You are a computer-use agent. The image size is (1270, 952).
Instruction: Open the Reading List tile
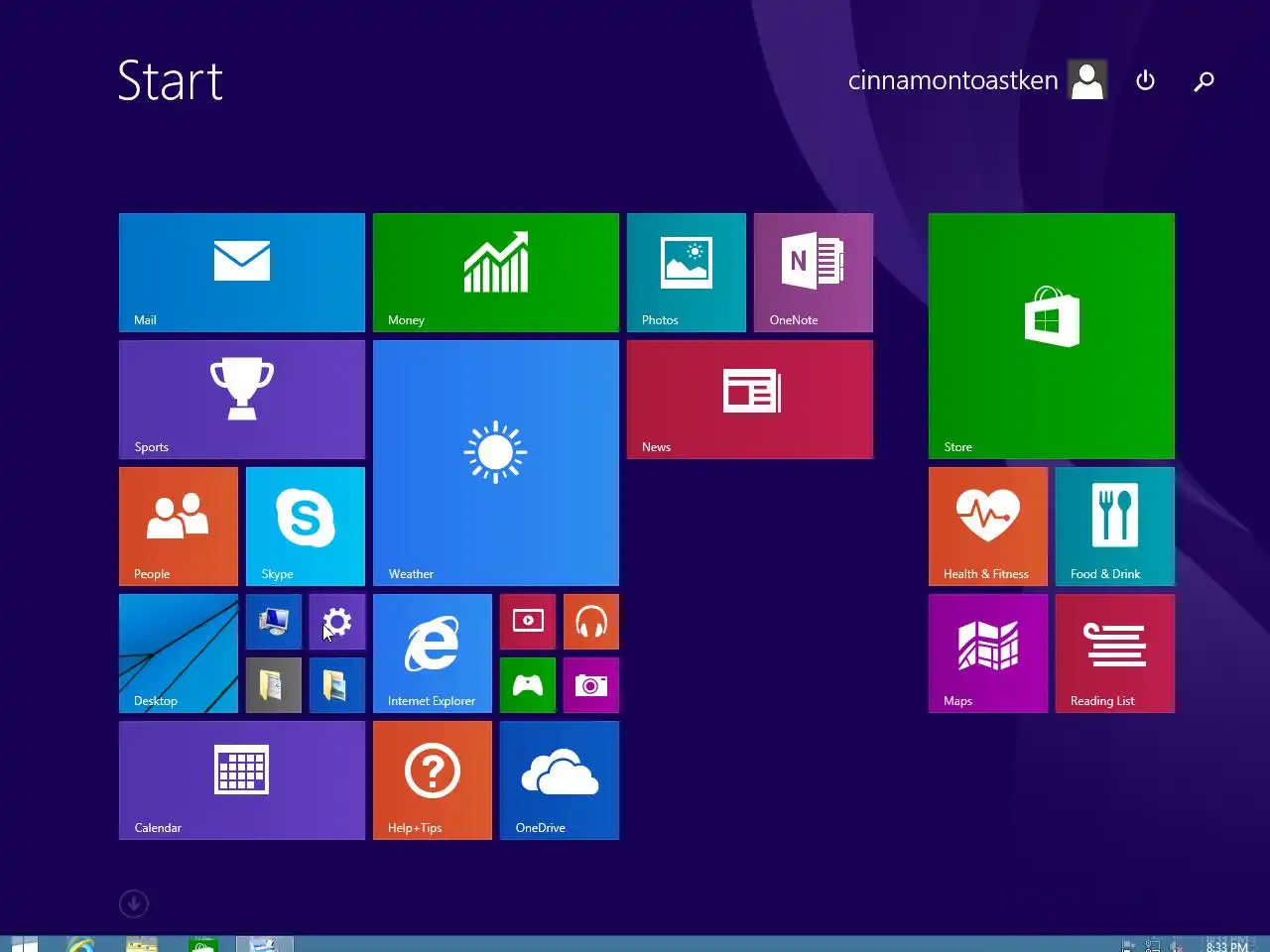(1115, 654)
